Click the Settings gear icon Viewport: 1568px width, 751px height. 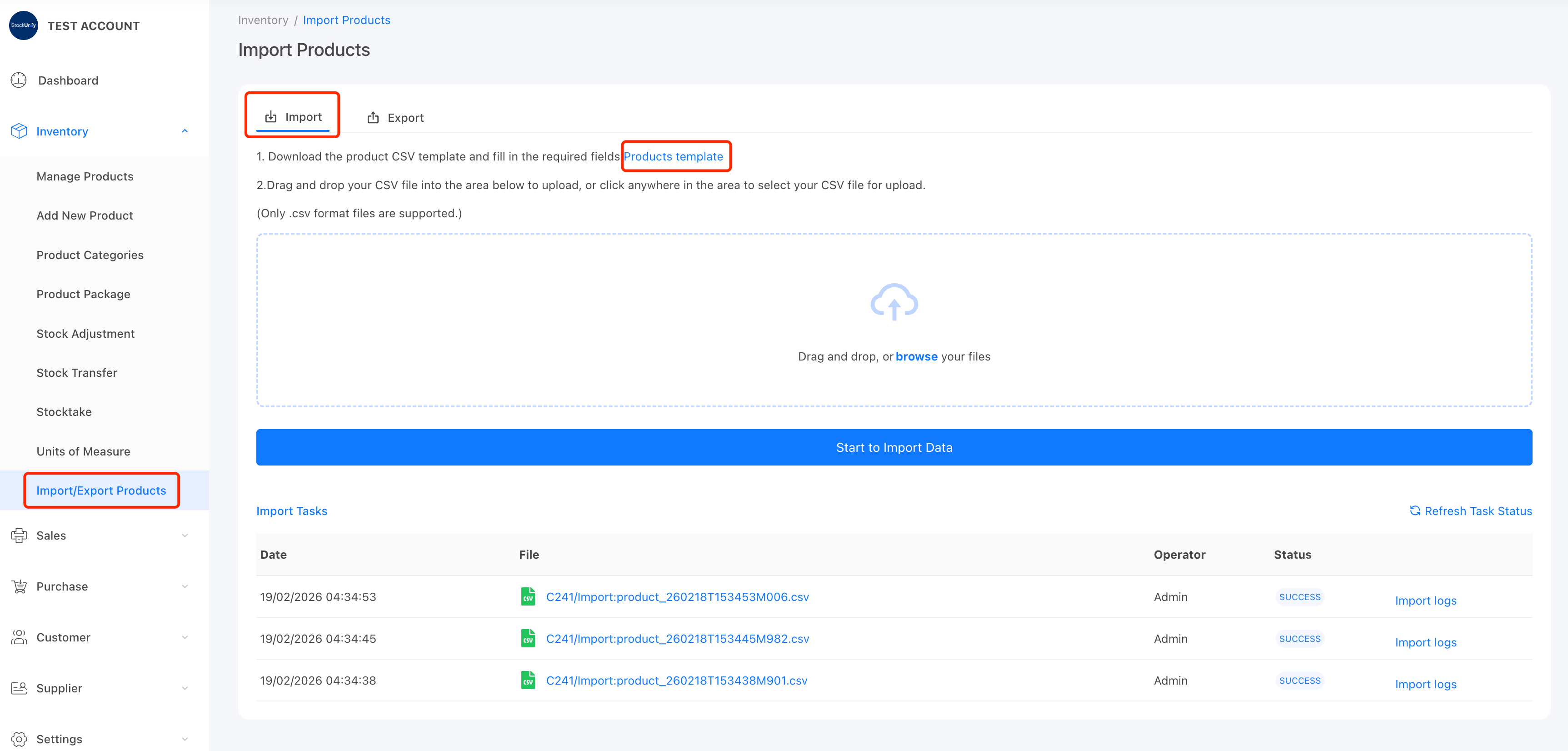click(x=19, y=739)
